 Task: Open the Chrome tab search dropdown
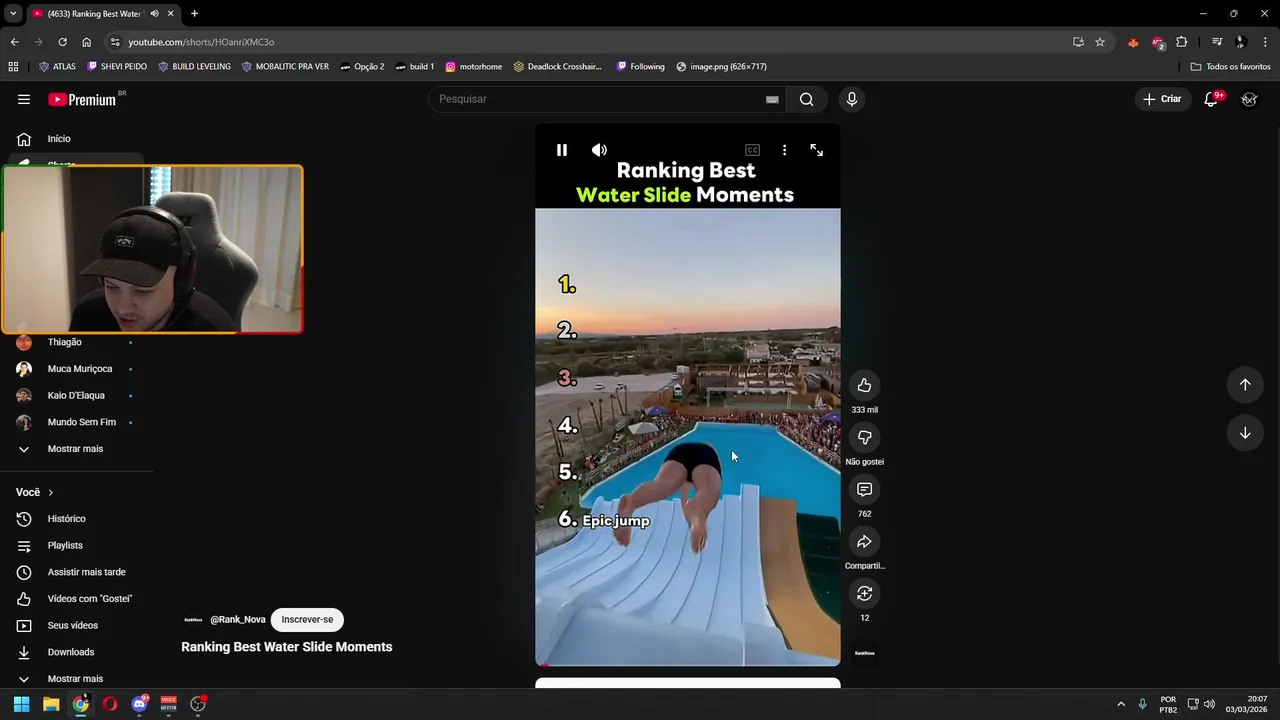coord(13,14)
